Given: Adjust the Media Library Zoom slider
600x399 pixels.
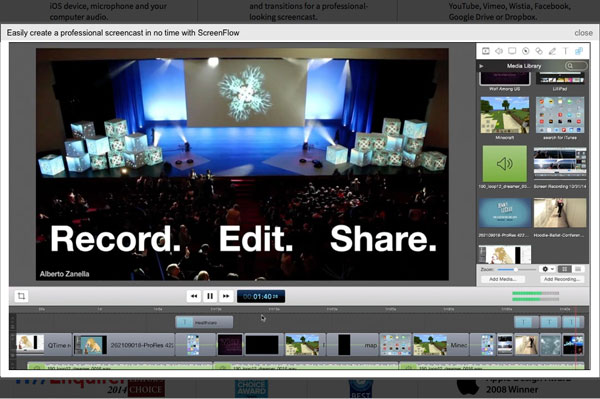Looking at the screenshot, I should (x=517, y=269).
